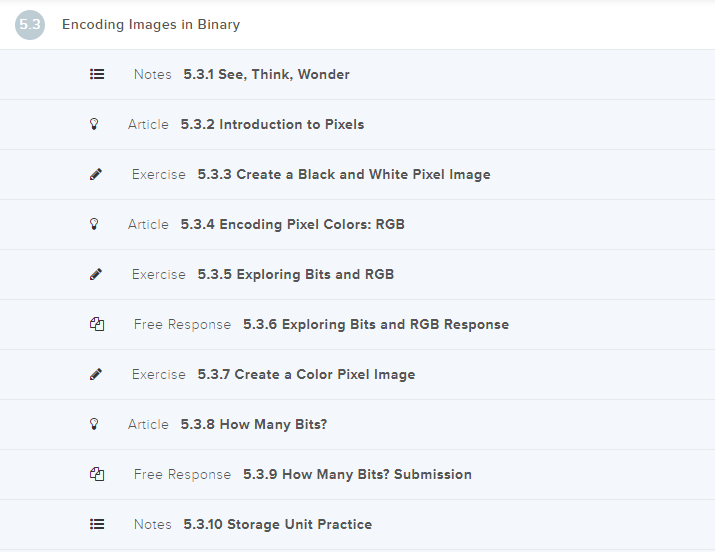Click list icon beside Storage Unit Practice

(x=97, y=524)
